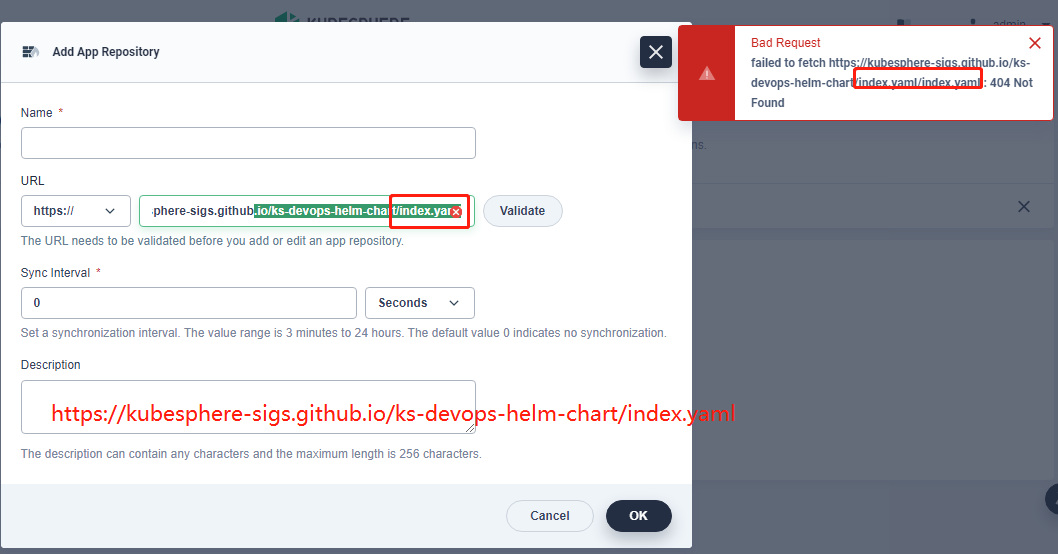The image size is (1058, 554).
Task: Open the Seconds unit dropdown
Action: pos(420,303)
